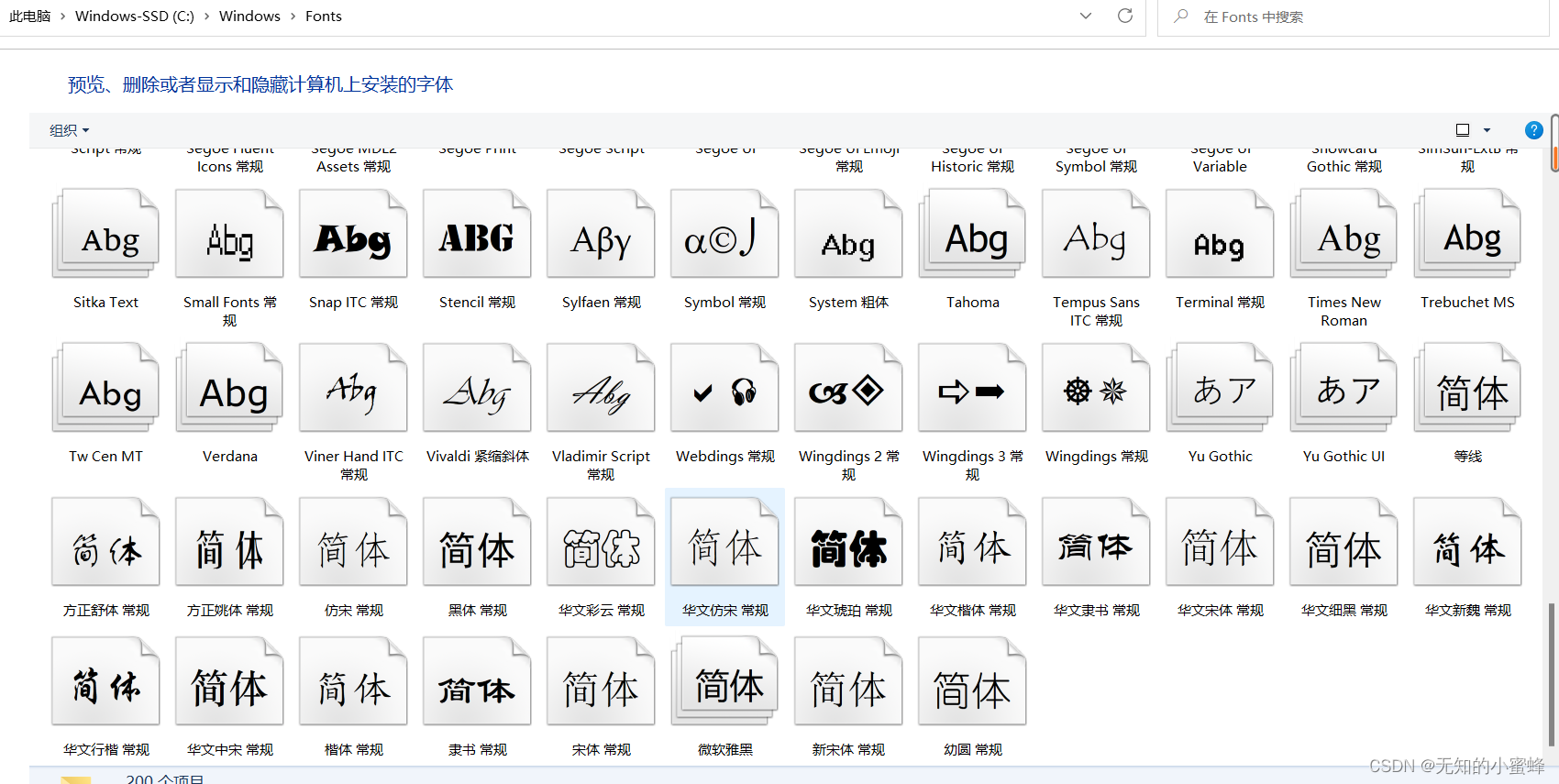Select the Tw Cen MT font icon
Screen dimensions: 1559x784
point(105,388)
